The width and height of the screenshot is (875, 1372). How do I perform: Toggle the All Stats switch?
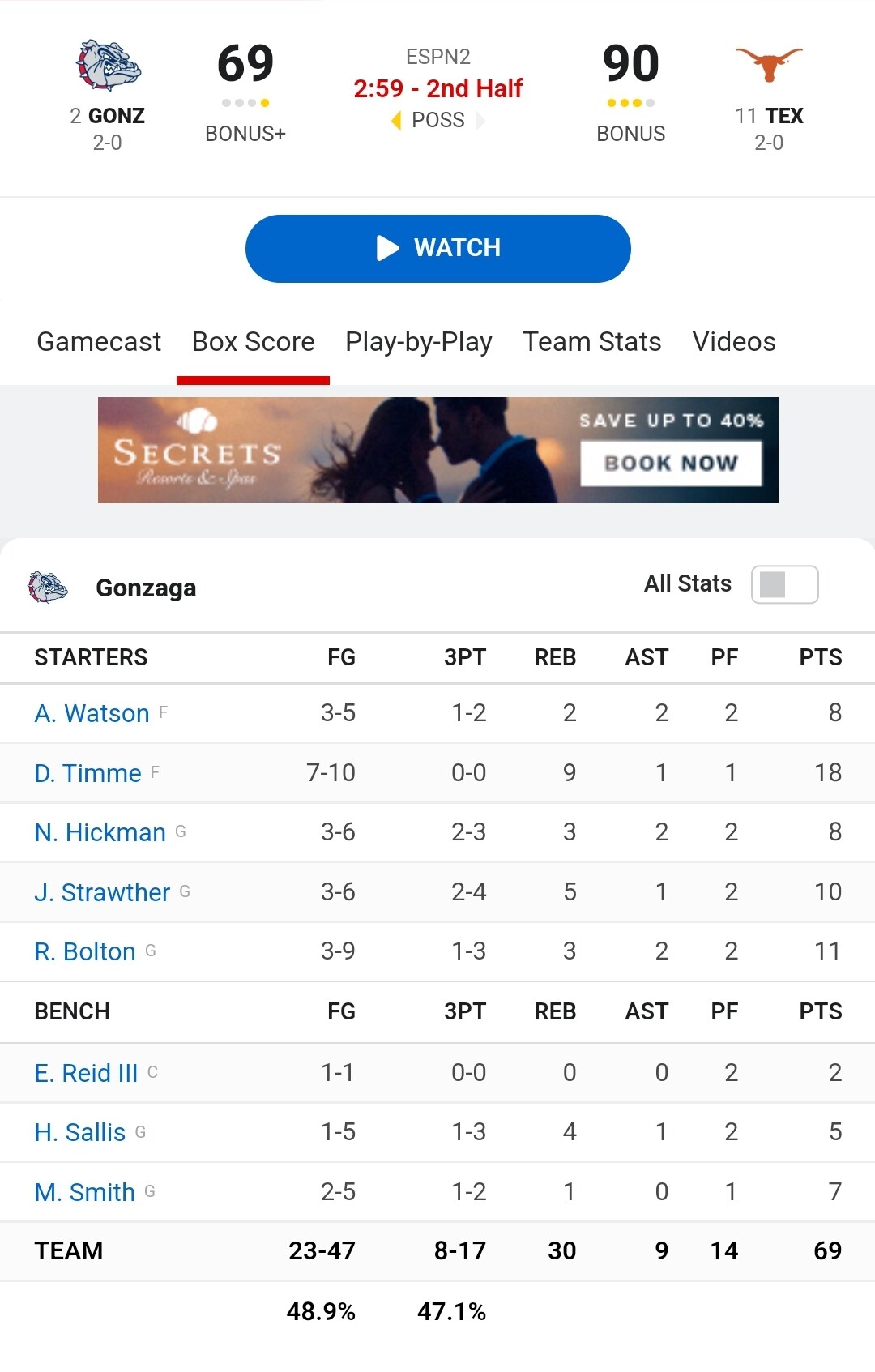784,584
